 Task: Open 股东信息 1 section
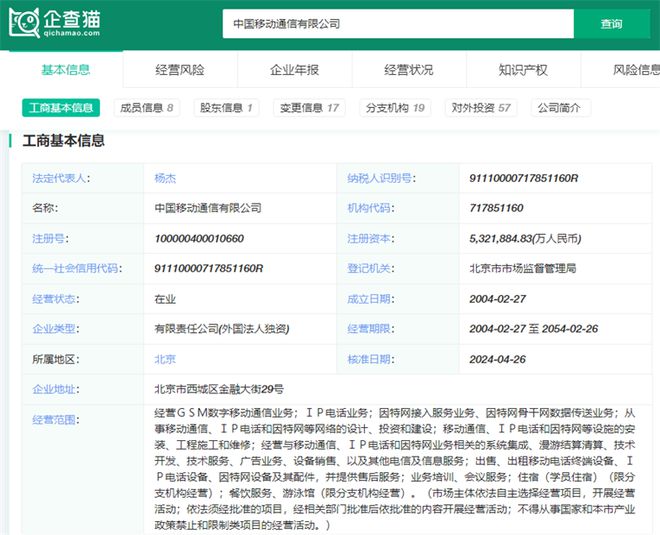point(226,108)
